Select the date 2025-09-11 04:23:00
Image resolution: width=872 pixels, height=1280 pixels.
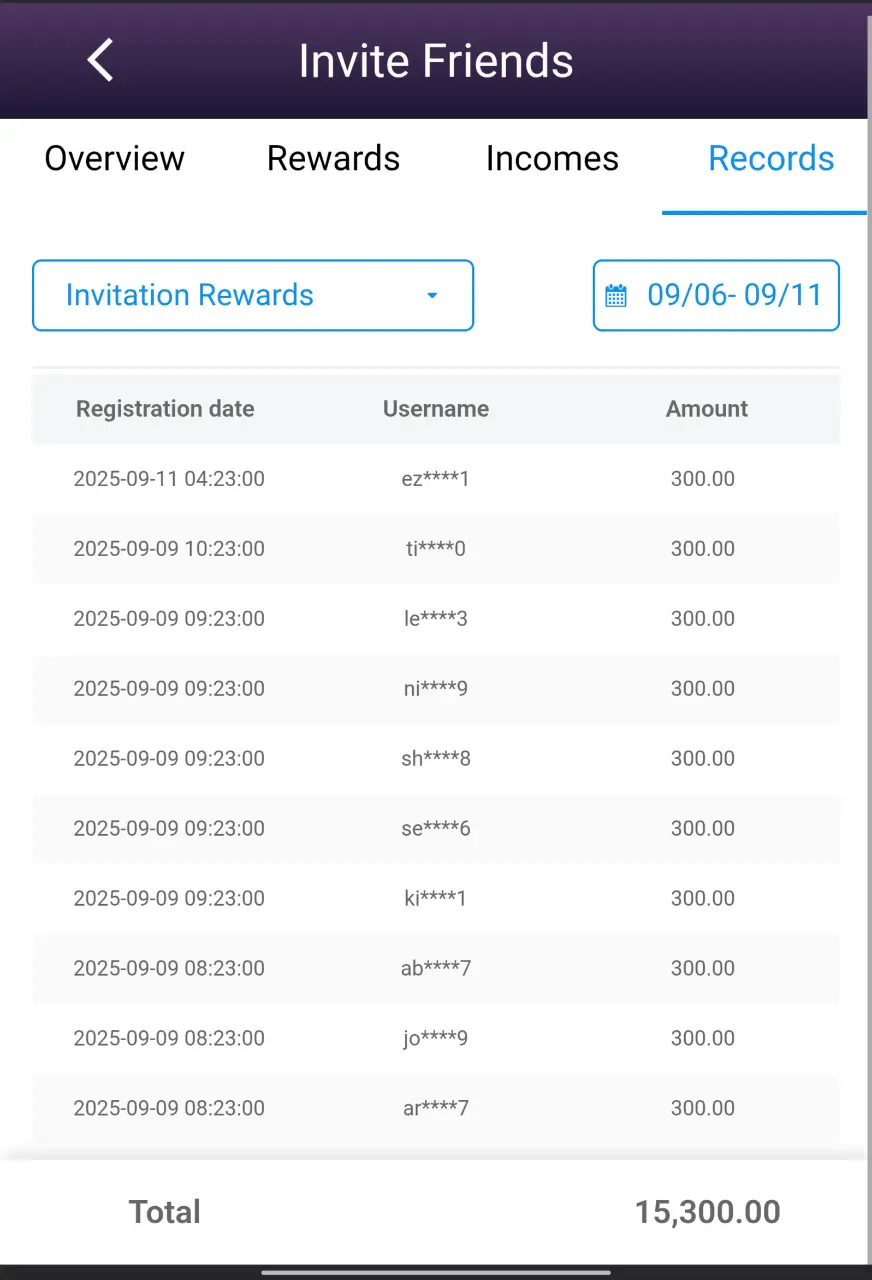point(169,479)
